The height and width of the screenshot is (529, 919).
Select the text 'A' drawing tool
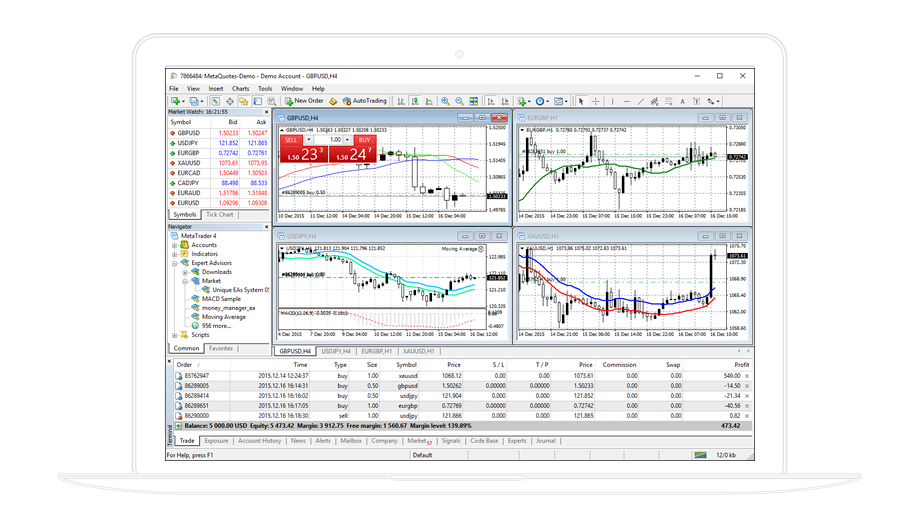(682, 101)
